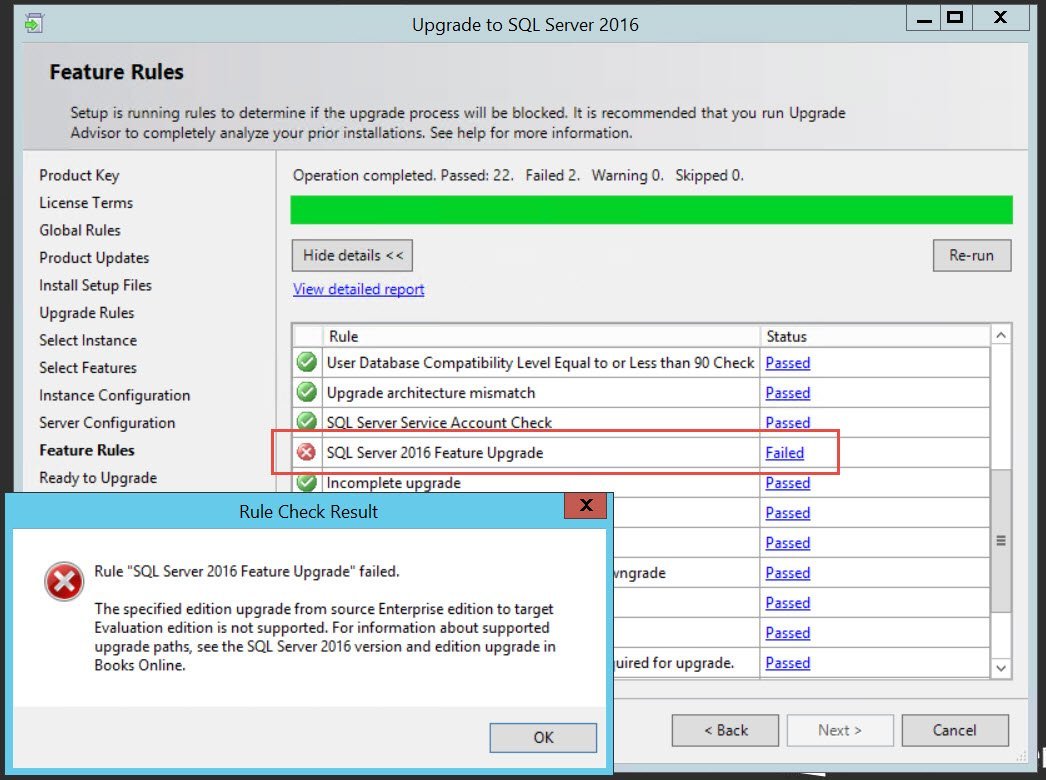Minimize the Upgrade to SQL Server 2016 window
This screenshot has width=1046, height=780.
point(924,18)
